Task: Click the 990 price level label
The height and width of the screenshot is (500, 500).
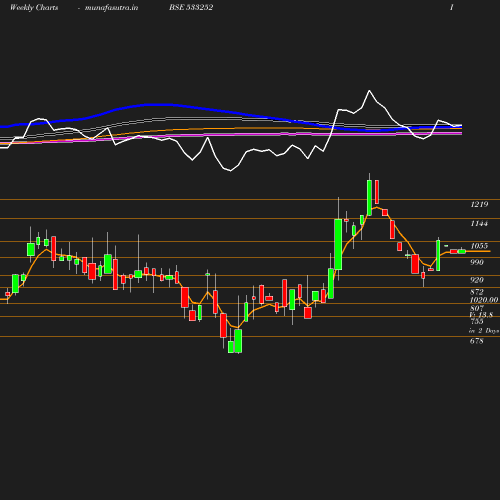Action: coord(477,262)
